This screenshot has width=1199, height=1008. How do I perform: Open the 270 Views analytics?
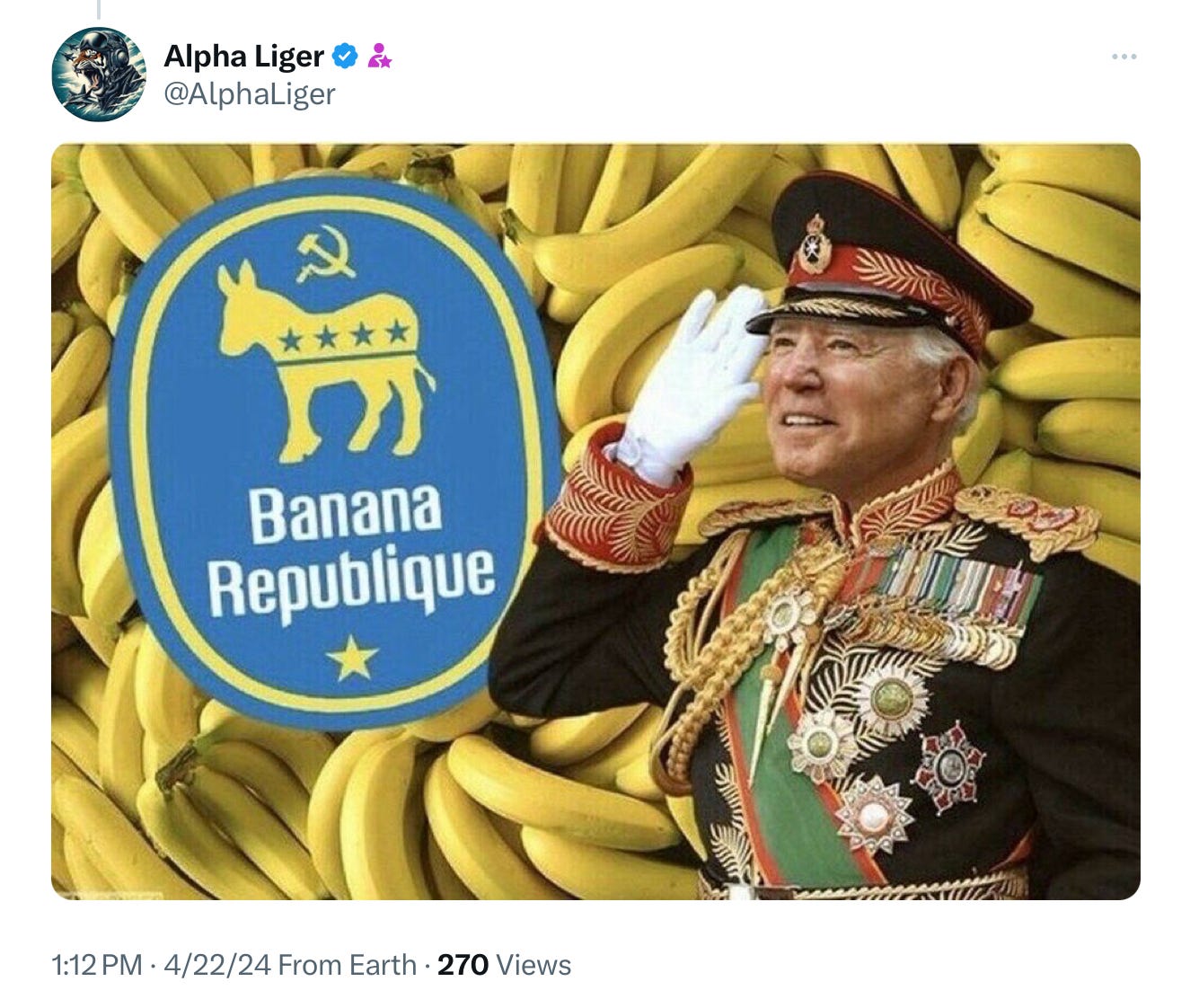[x=504, y=965]
